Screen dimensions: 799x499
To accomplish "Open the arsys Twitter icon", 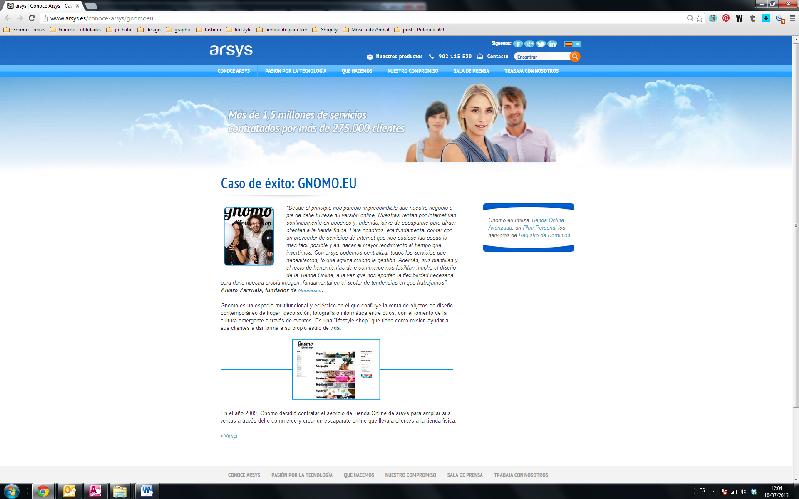I will (x=541, y=44).
